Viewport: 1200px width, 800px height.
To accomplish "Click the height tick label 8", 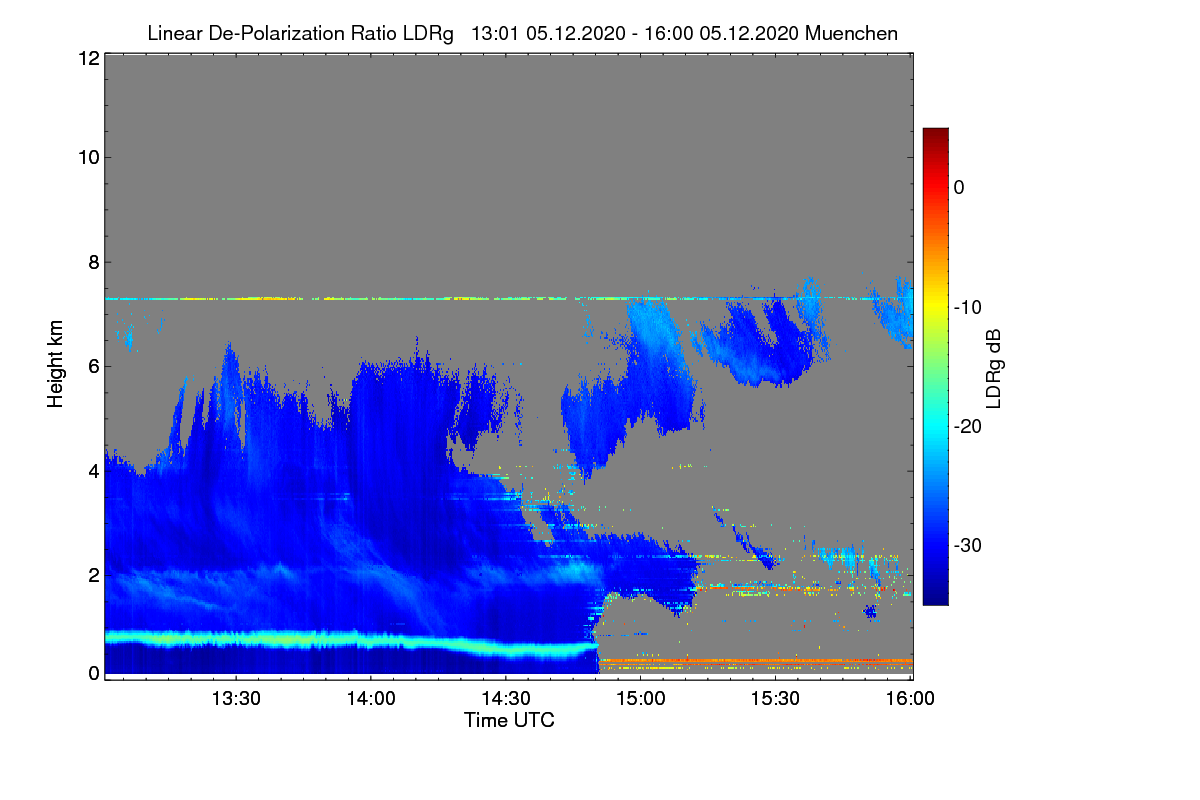I will coord(92,262).
